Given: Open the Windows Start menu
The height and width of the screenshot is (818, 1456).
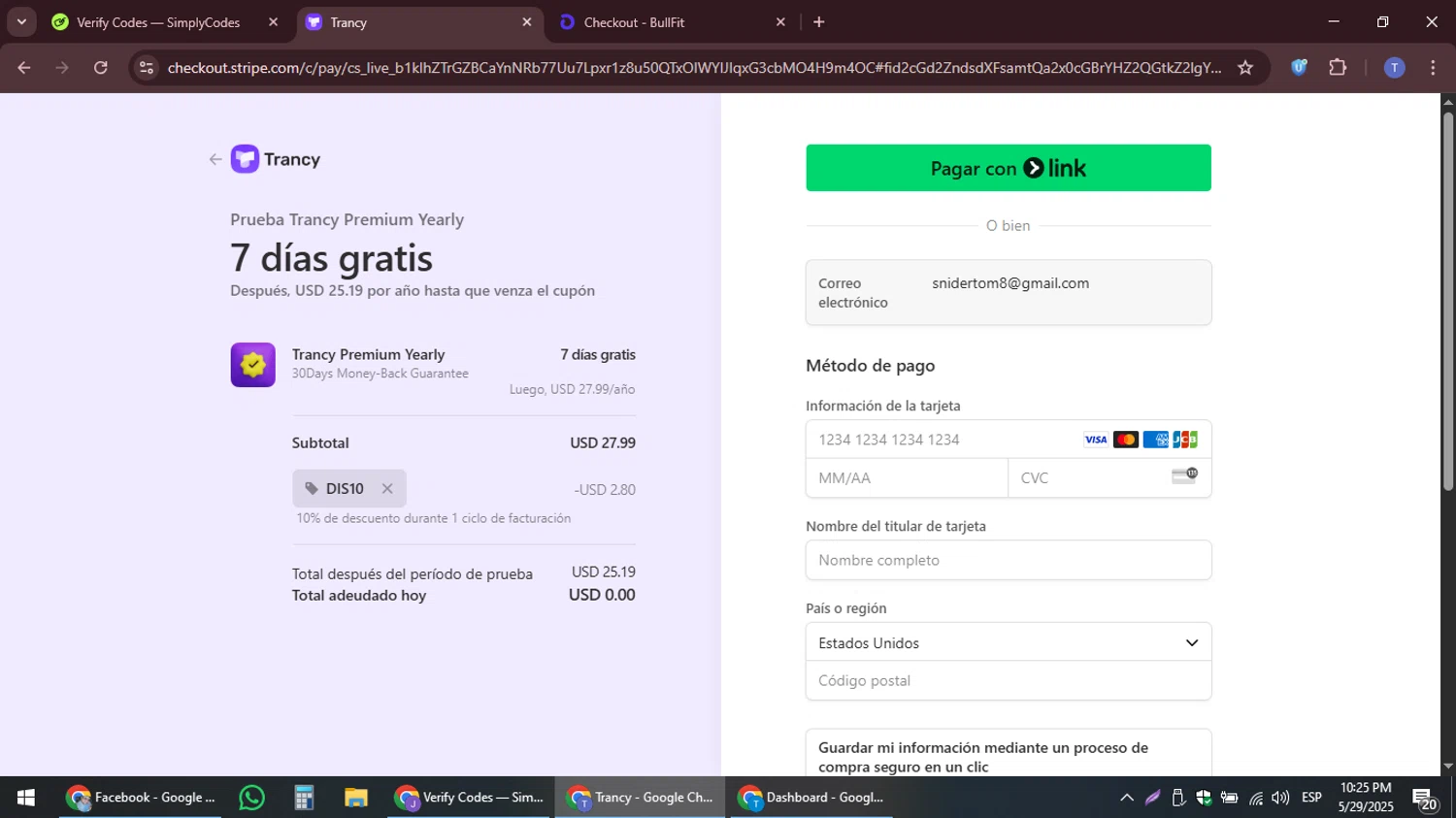Looking at the screenshot, I should tap(26, 798).
